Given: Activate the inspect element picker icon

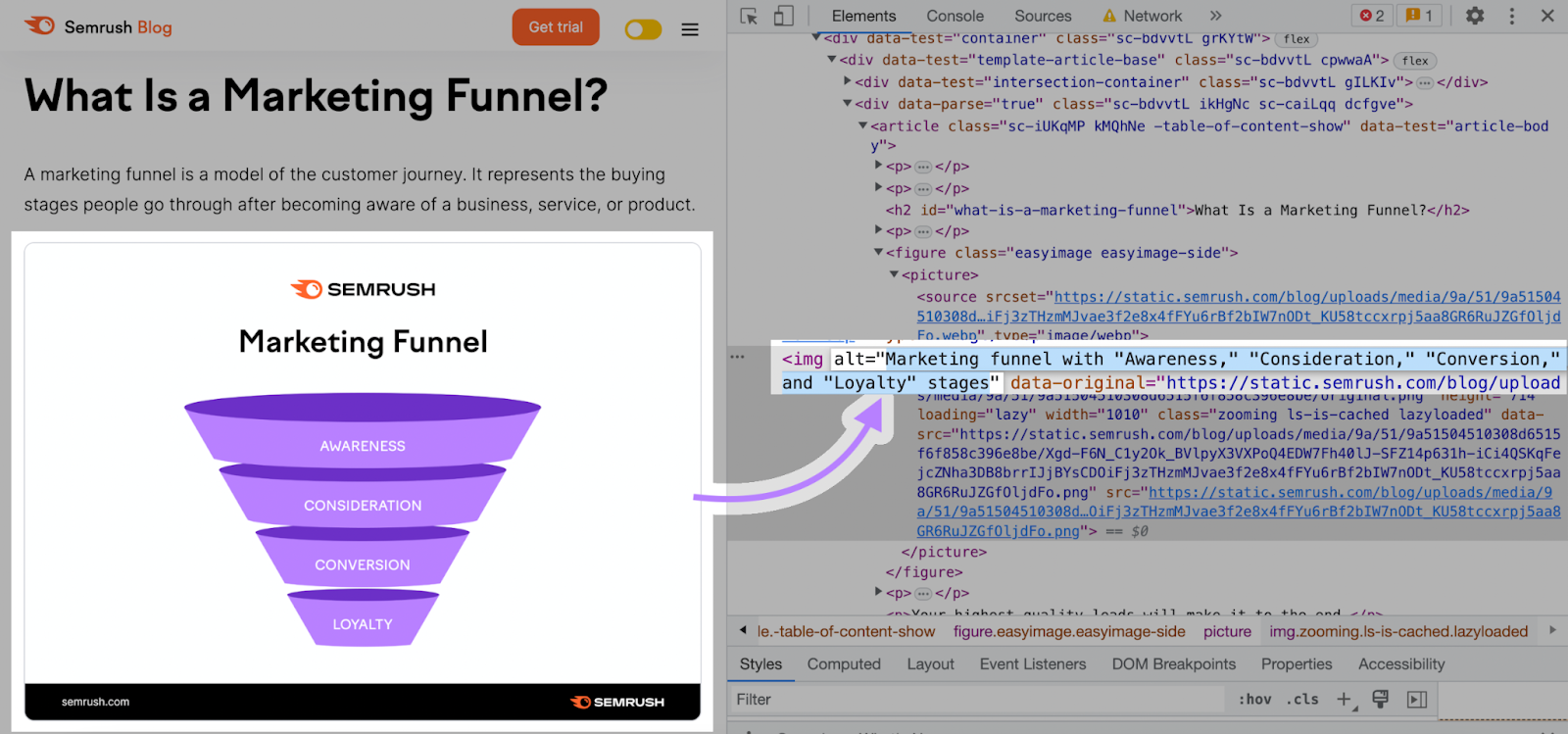Looking at the screenshot, I should 749,16.
